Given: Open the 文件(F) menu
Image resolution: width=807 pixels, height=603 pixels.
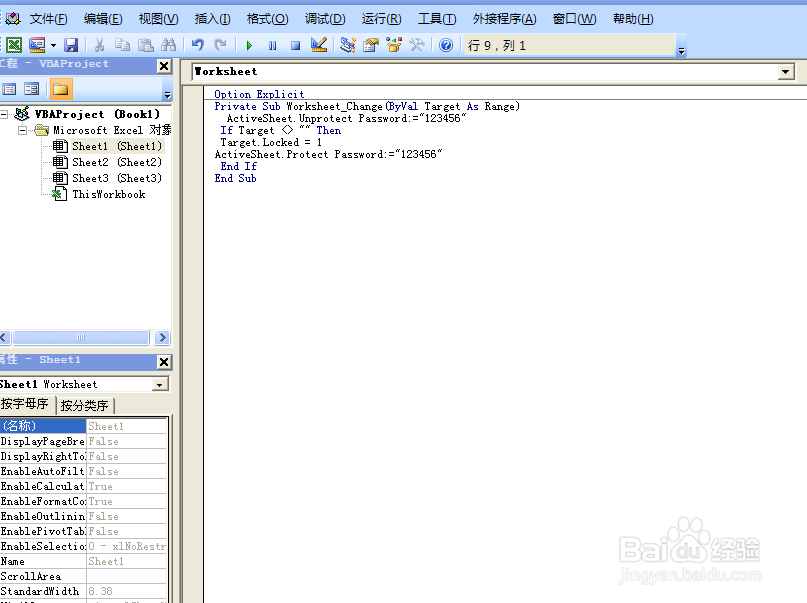Looking at the screenshot, I should pos(48,19).
